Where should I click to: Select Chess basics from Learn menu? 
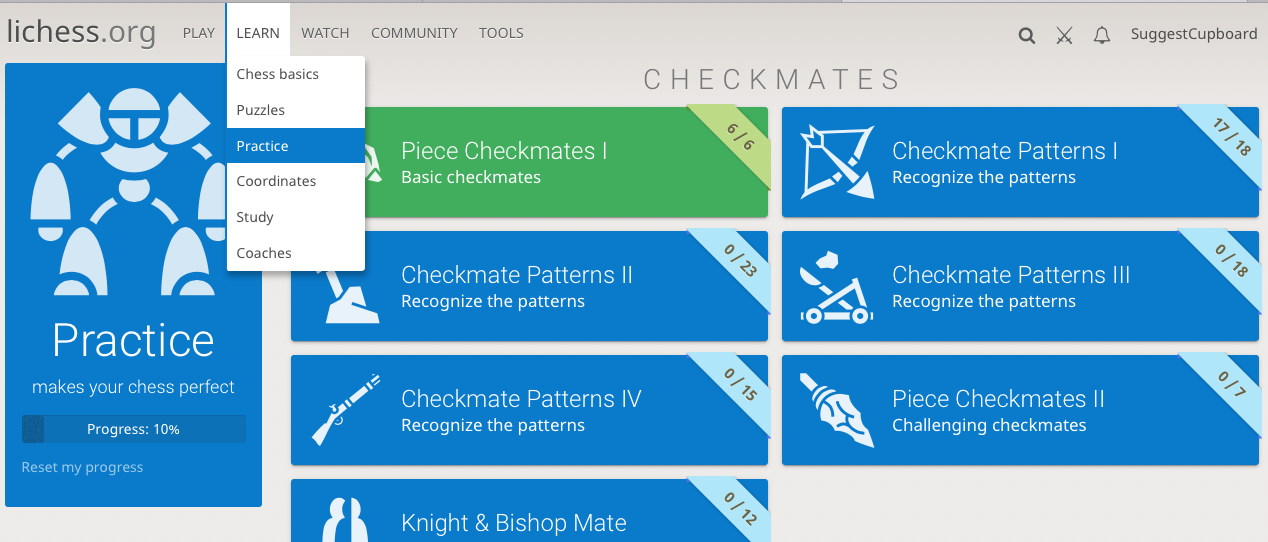point(278,74)
